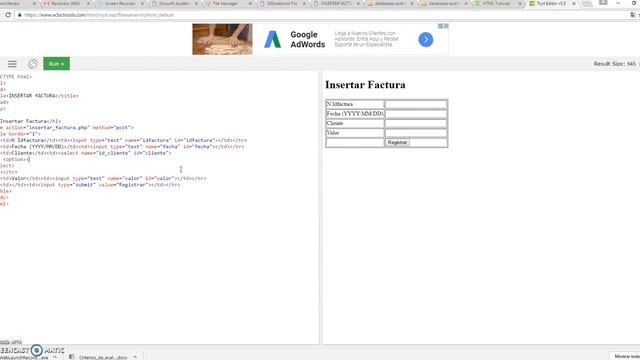Click the rotate orientation icon
The image size is (640, 360).
[x=33, y=64]
